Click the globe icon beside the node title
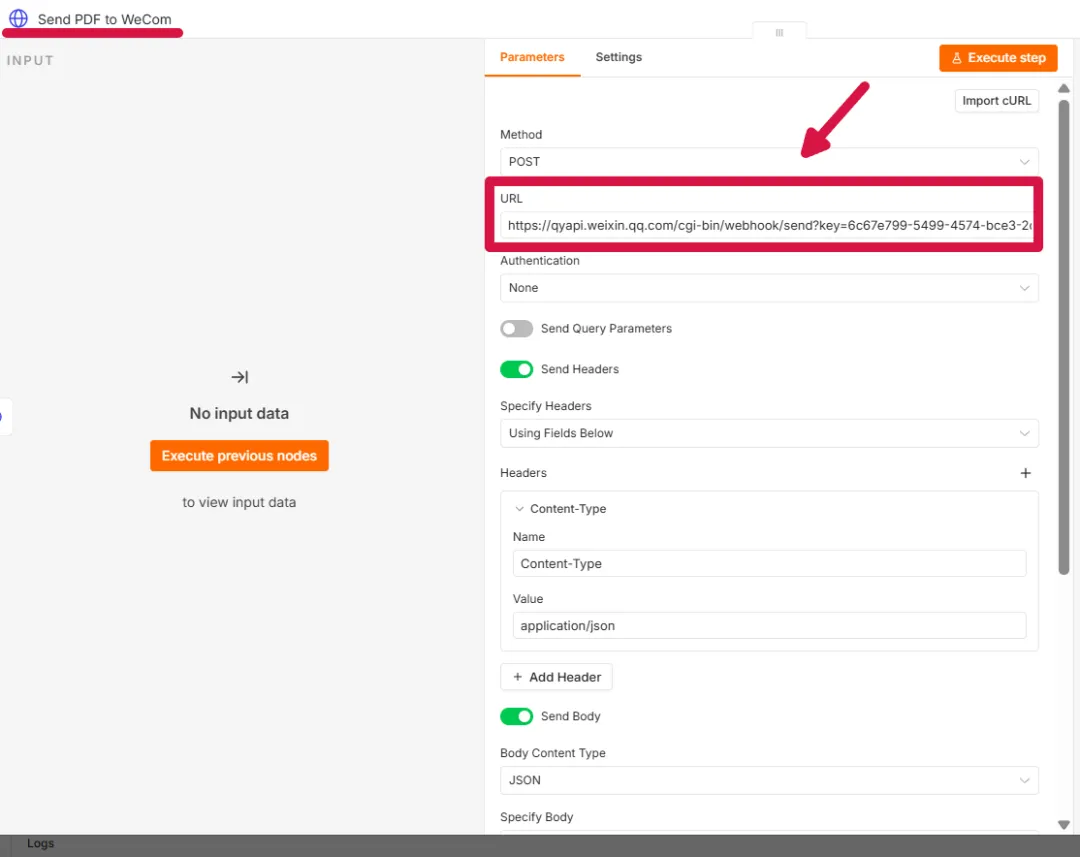 (19, 18)
